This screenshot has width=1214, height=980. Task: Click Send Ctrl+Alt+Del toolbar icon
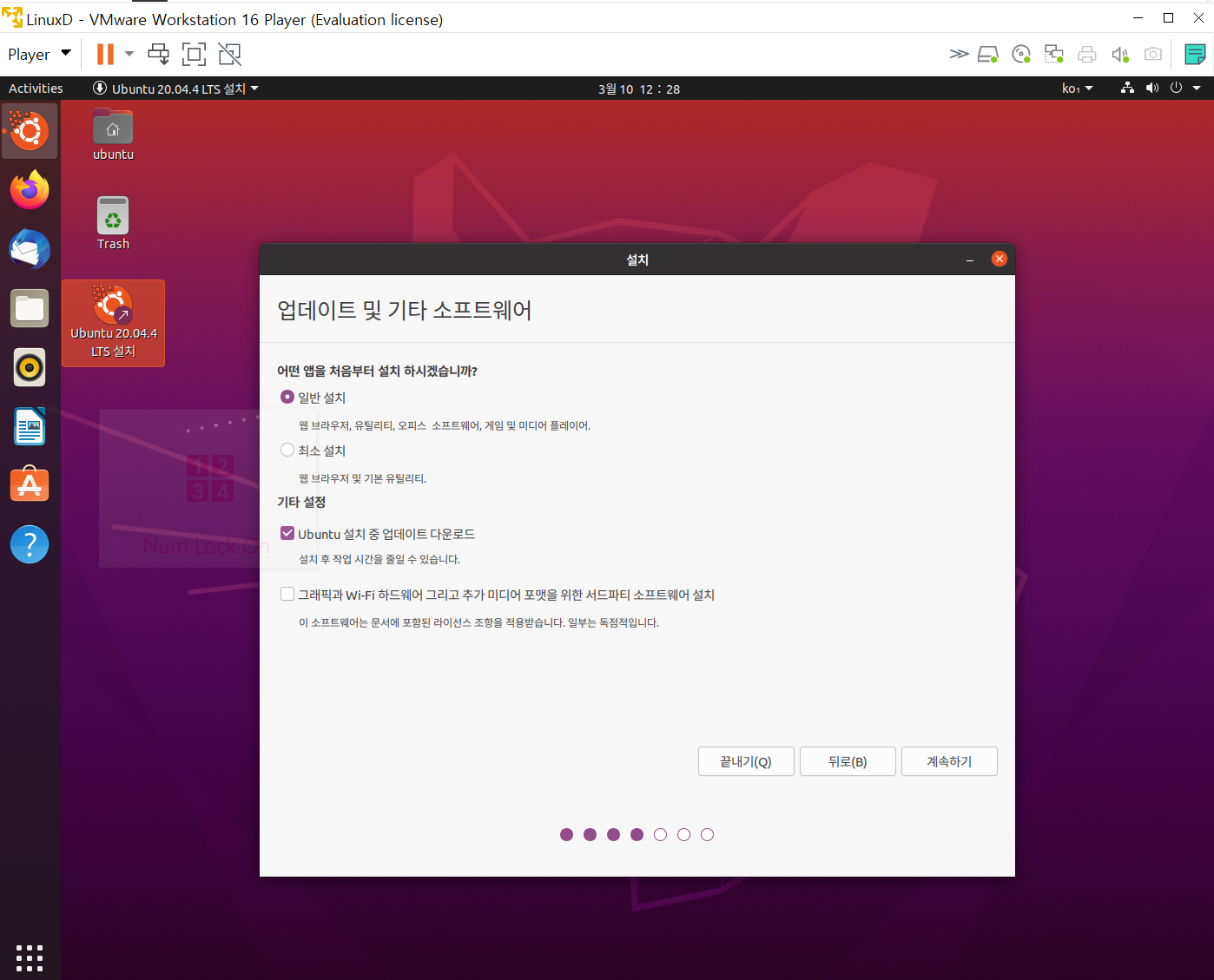click(158, 55)
